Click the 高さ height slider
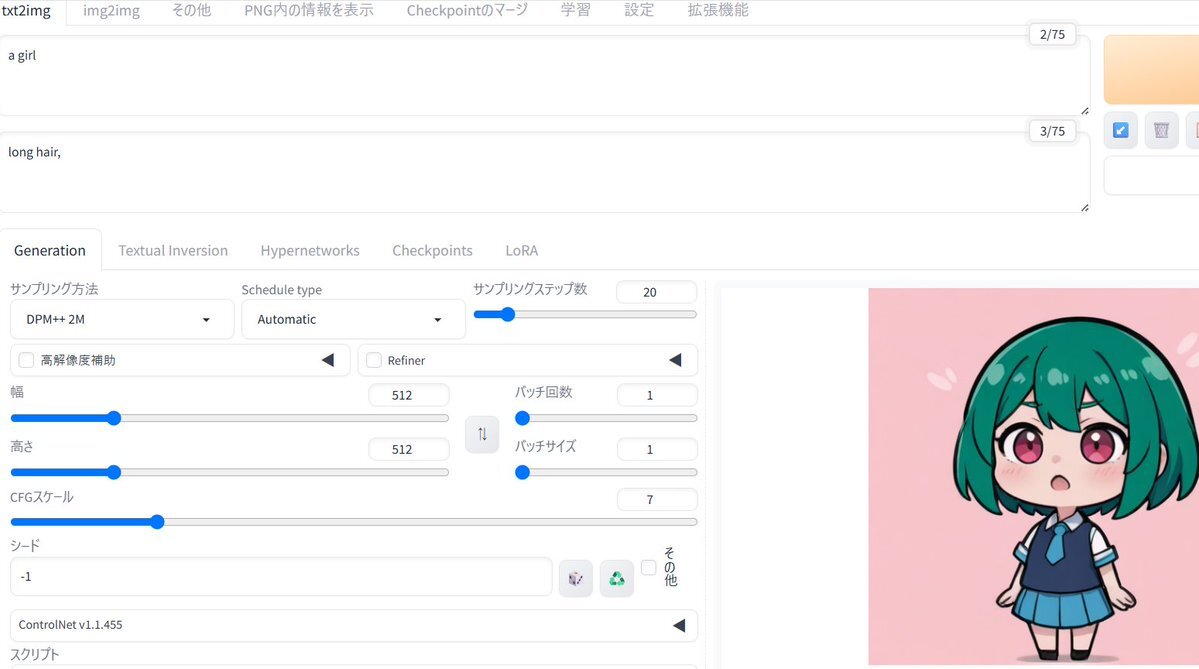The image size is (1199, 669). [229, 473]
